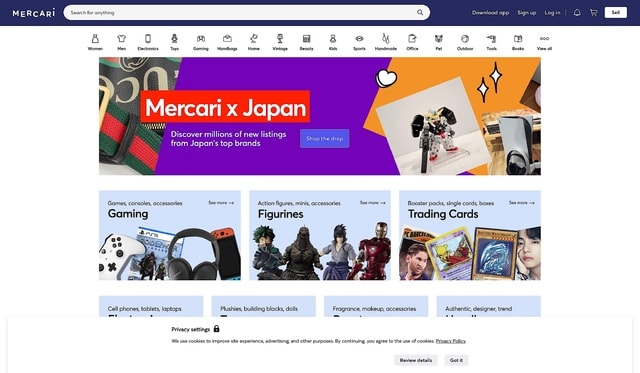Open the Log in link
The image size is (640, 373).
[552, 13]
